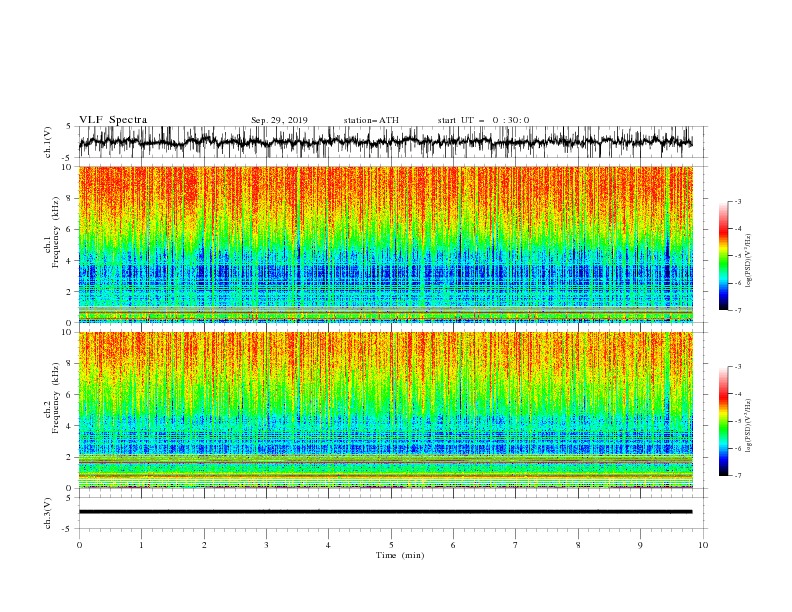Click the "10" tick on the time axis
This screenshot has height=612, width=792.
pos(703,545)
